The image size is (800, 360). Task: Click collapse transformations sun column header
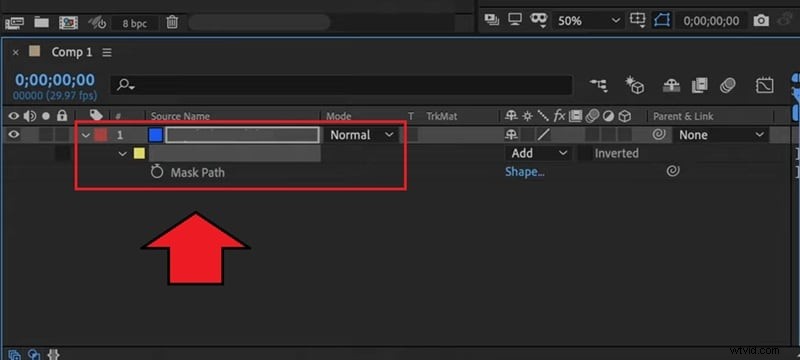click(x=527, y=116)
